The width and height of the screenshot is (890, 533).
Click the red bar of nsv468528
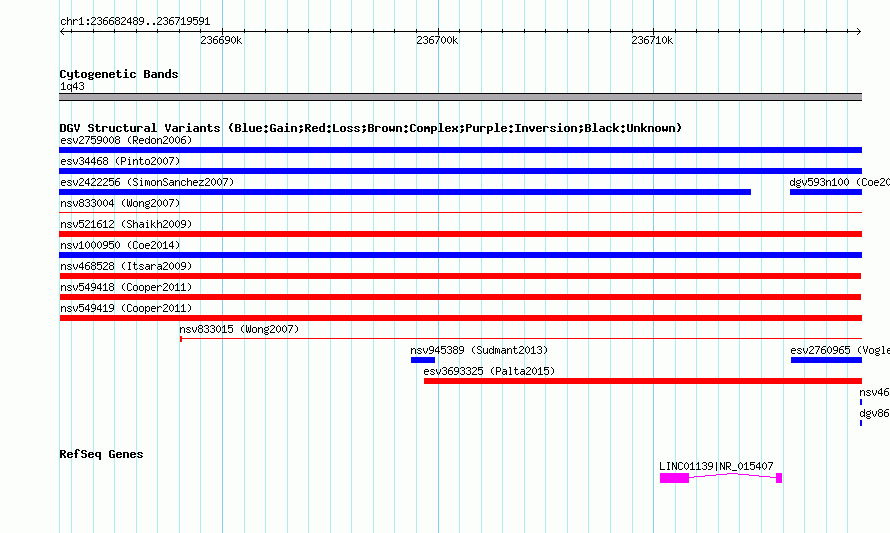(x=460, y=276)
